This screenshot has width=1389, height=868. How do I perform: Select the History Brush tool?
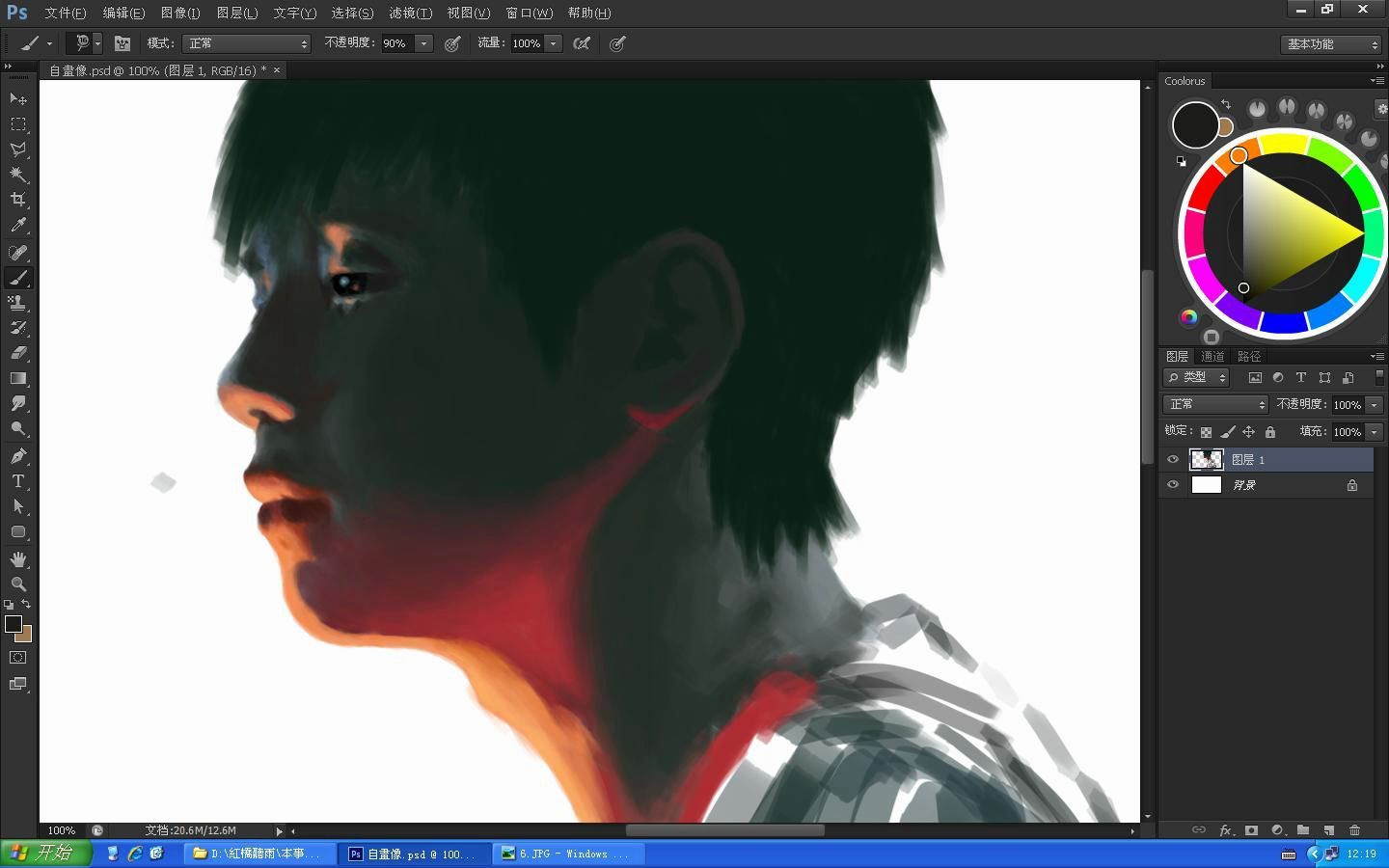pos(18,328)
